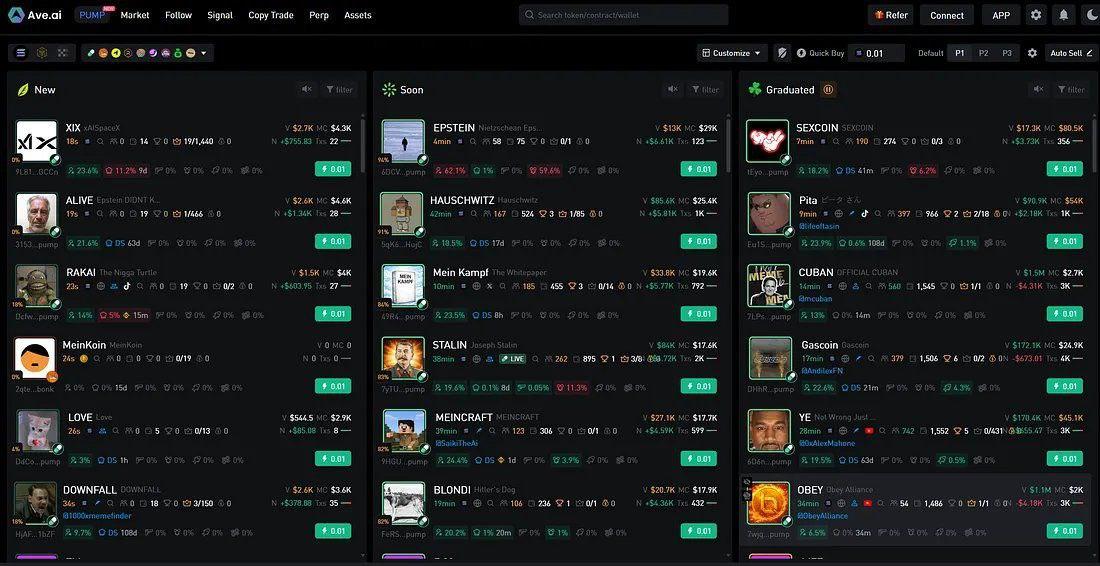Quick buy 0.01 on XIX row
This screenshot has width=1100, height=566.
[333, 169]
